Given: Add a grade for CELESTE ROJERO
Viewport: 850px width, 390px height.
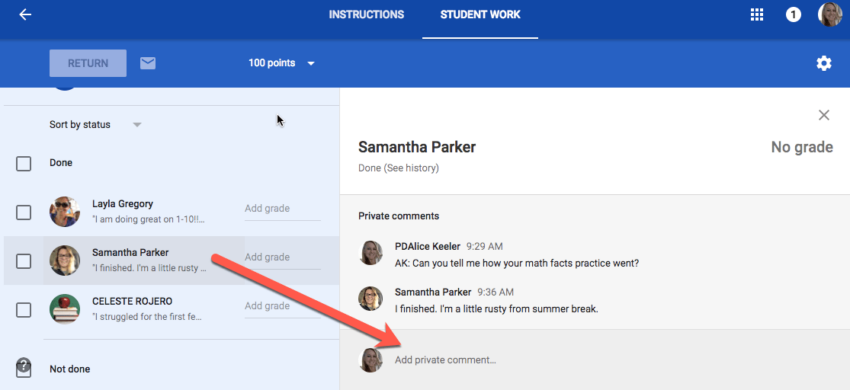Looking at the screenshot, I should pos(282,306).
